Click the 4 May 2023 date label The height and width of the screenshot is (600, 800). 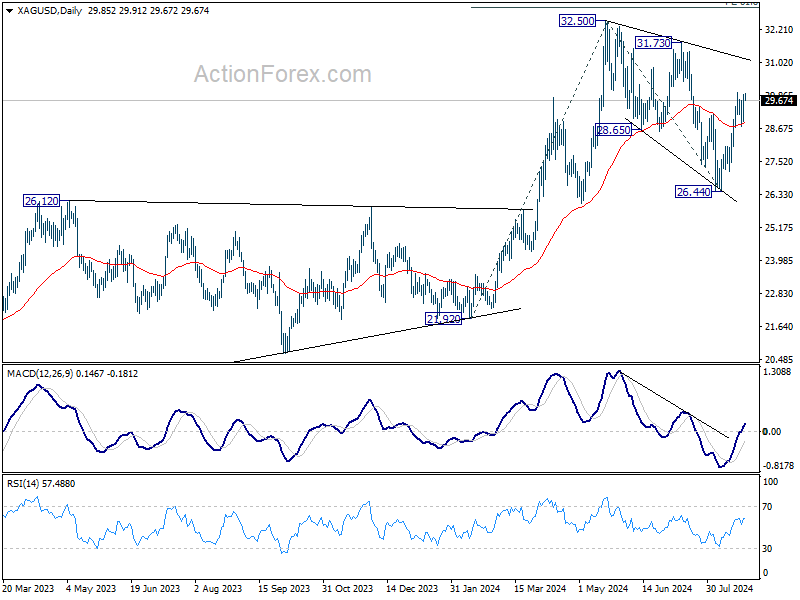click(x=91, y=588)
